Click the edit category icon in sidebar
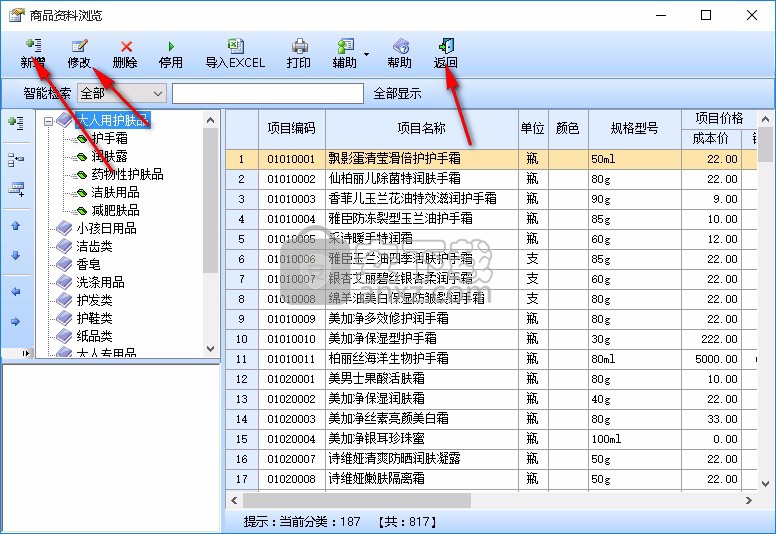This screenshot has height=534, width=776. (16, 189)
